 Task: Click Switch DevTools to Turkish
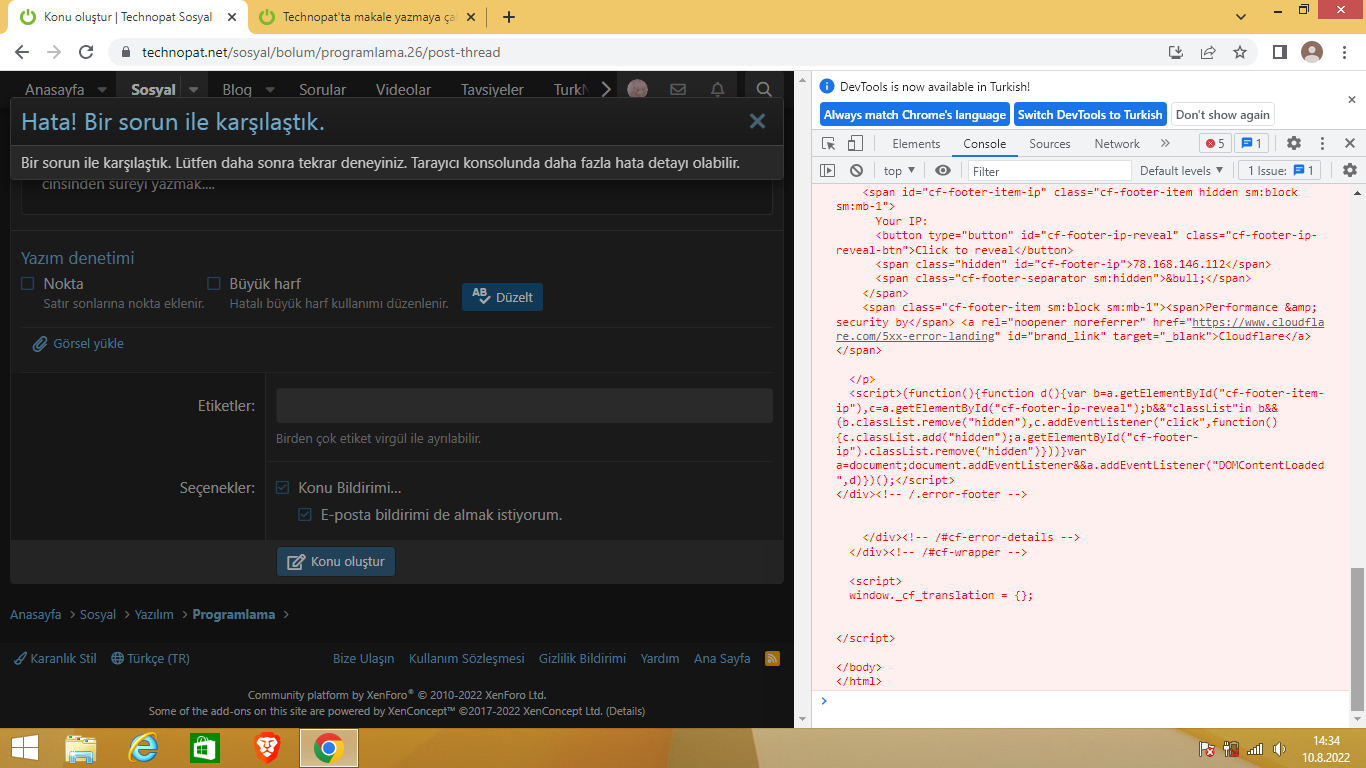(1090, 115)
